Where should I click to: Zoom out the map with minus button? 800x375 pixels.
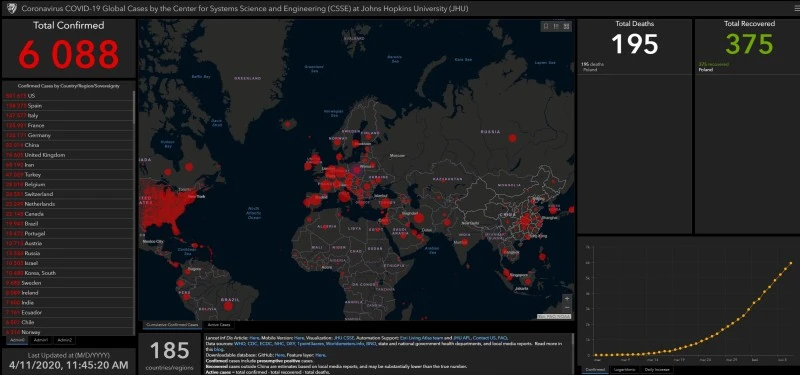point(567,308)
